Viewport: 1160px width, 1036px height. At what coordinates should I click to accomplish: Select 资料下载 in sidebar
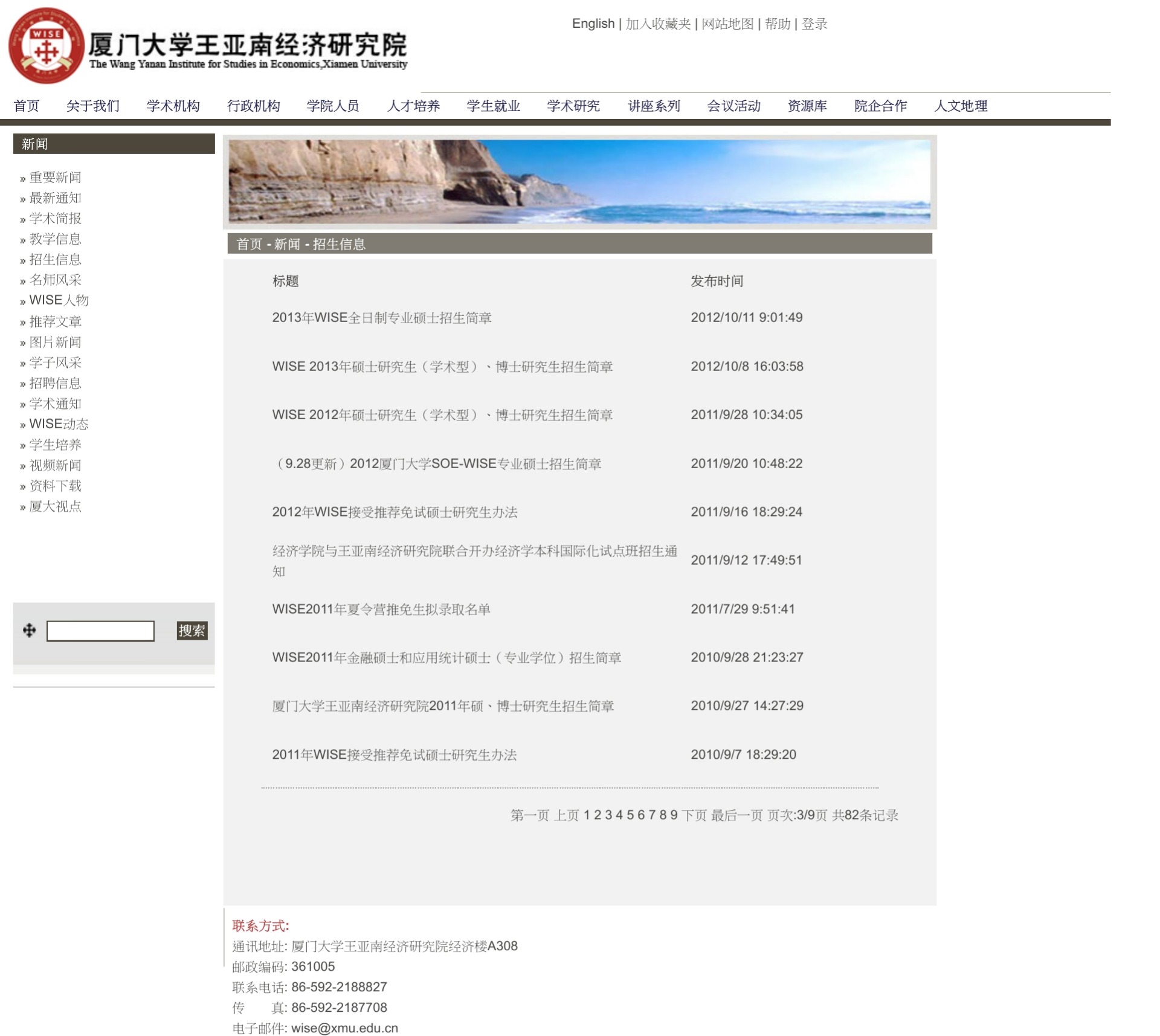[55, 486]
